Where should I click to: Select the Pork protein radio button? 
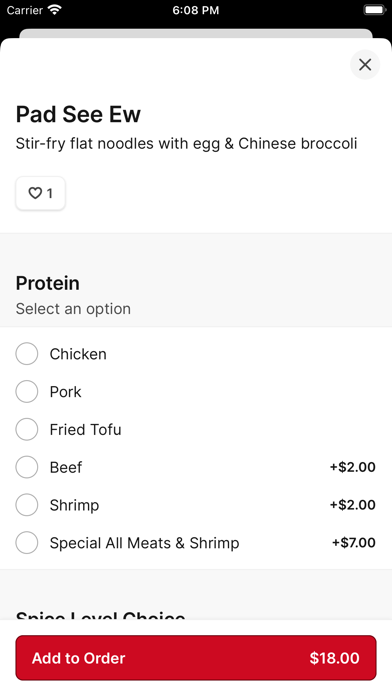click(x=27, y=392)
